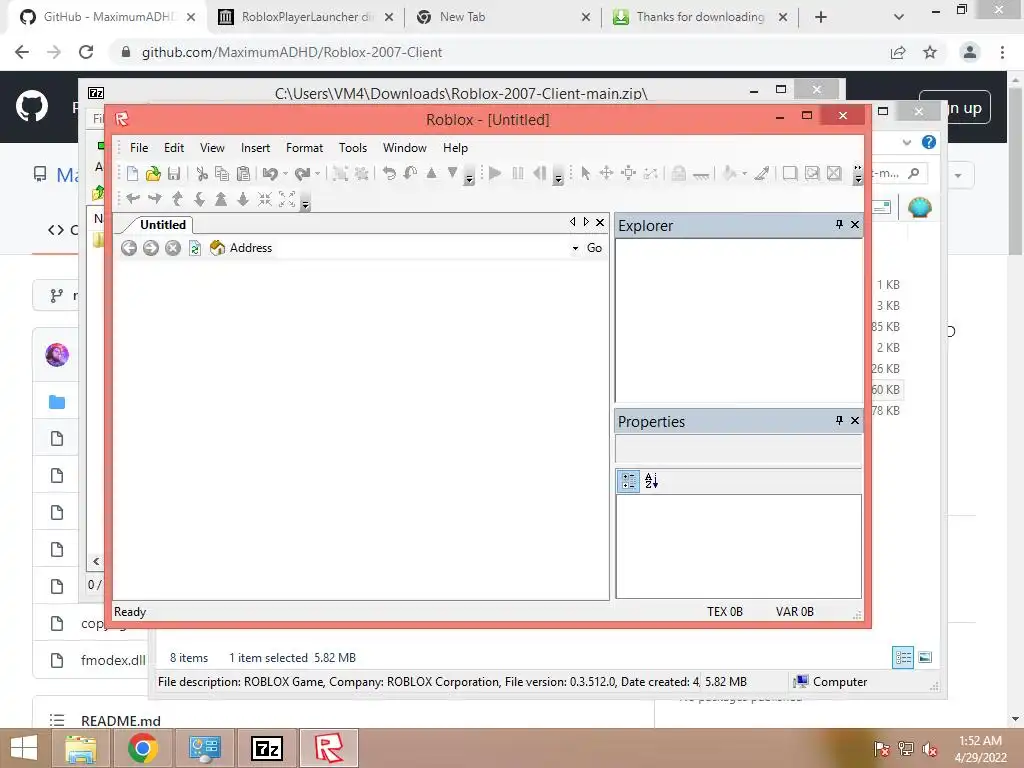
Task: Open the File menu in Roblox
Action: pyautogui.click(x=139, y=148)
